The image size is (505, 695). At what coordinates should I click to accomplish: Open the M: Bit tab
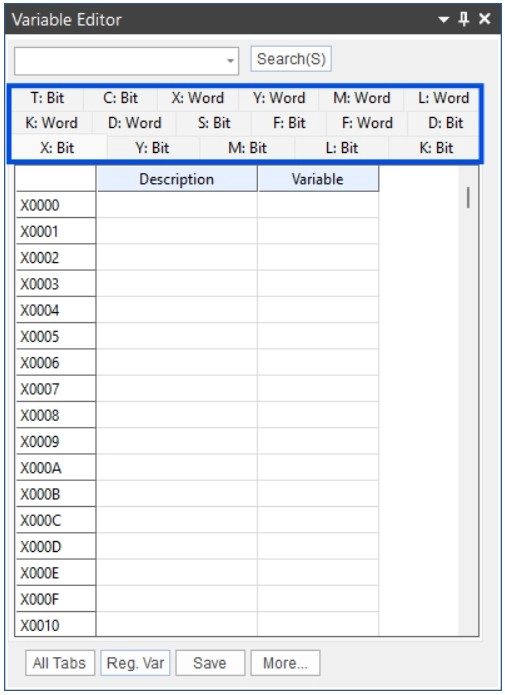[x=247, y=148]
